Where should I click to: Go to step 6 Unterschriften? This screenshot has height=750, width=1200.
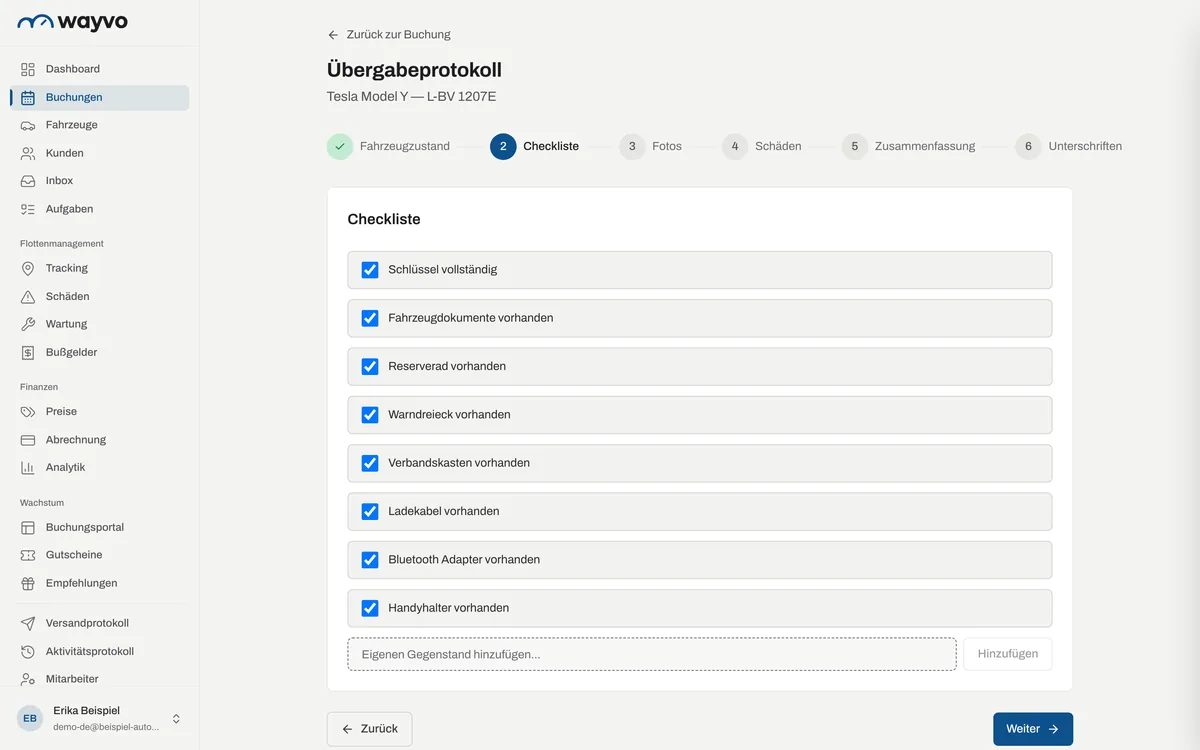pos(1069,146)
